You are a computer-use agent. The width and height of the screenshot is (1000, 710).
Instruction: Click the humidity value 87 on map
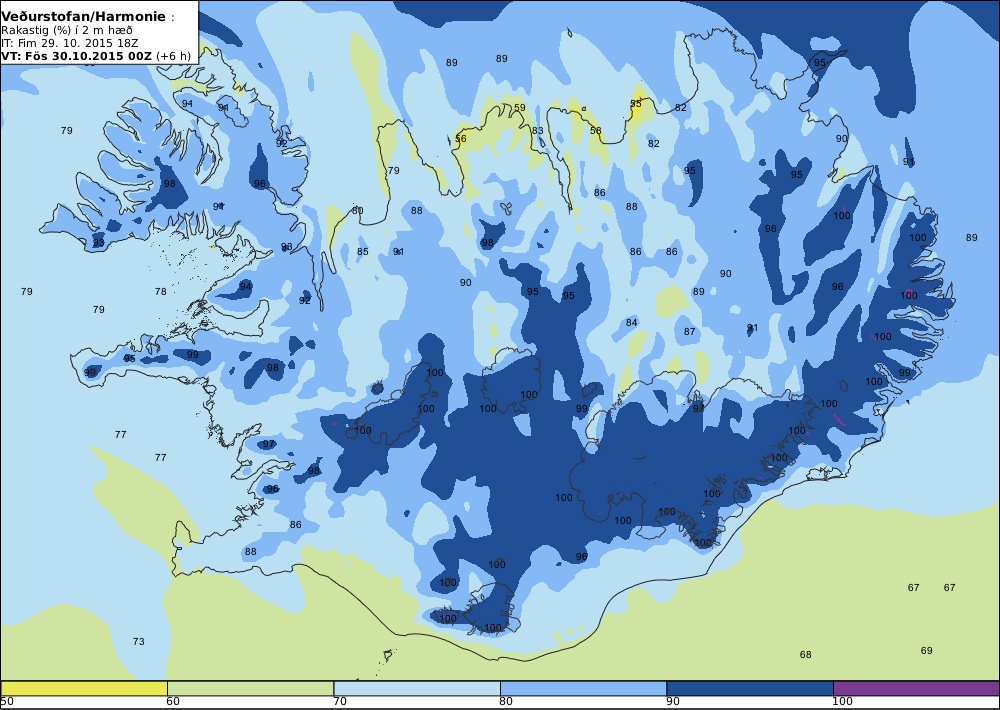pyautogui.click(x=689, y=332)
